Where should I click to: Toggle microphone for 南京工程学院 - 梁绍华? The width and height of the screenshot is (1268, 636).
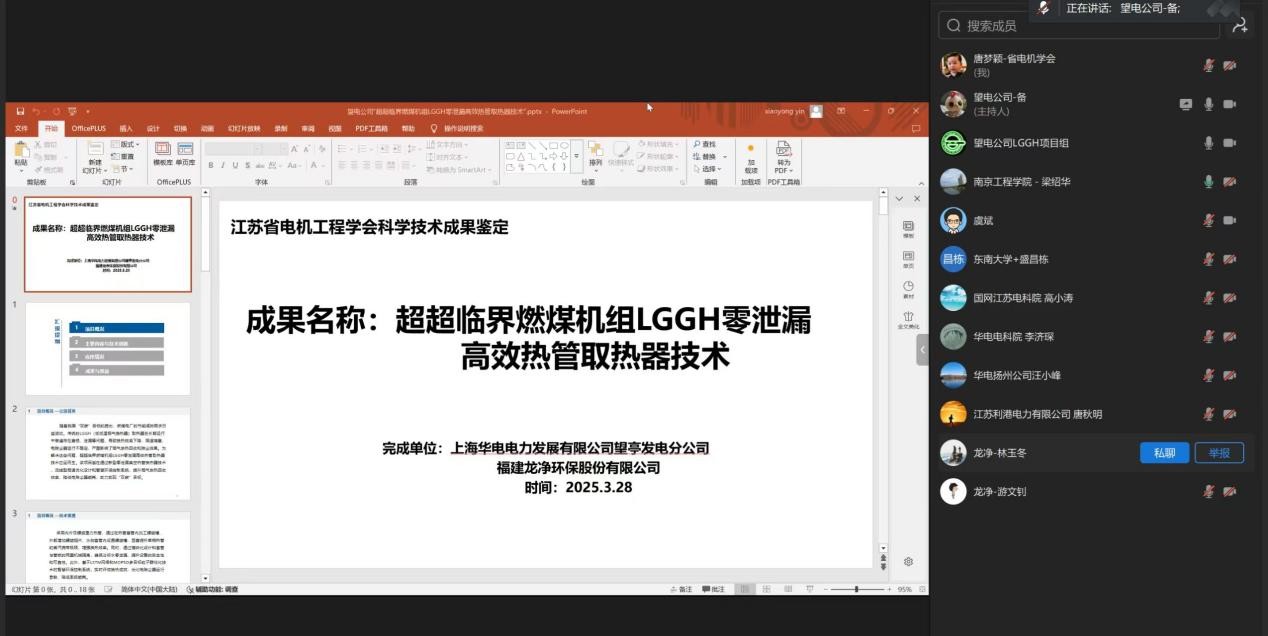pos(1209,182)
